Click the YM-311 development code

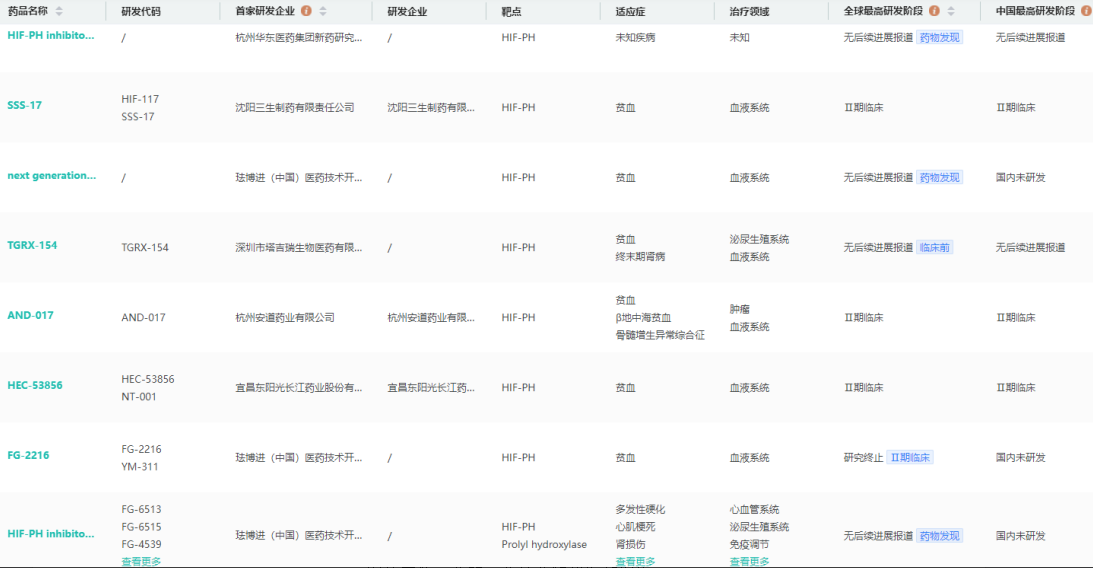pos(139,466)
